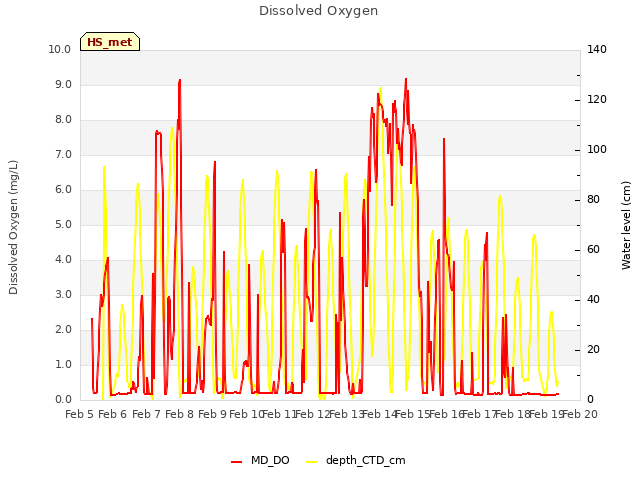Click the Feb 9 date label

[x=212, y=415]
